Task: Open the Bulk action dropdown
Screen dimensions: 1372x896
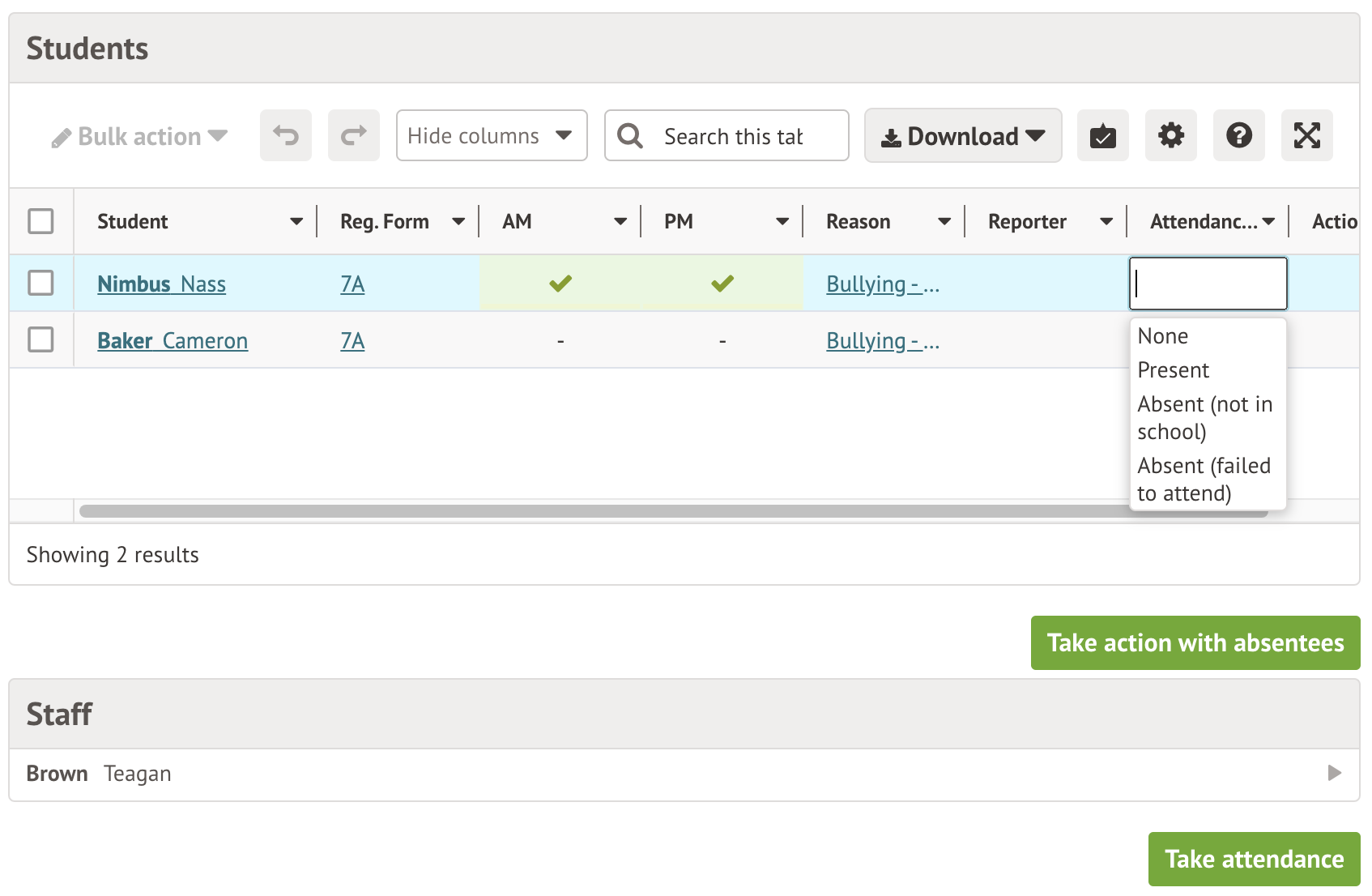Action: [x=139, y=136]
